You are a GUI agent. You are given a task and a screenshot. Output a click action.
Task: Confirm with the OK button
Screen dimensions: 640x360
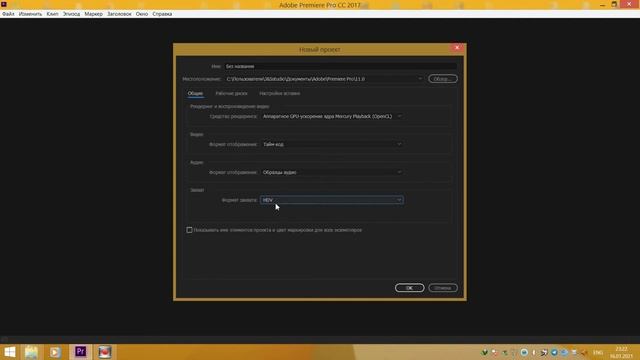409,288
